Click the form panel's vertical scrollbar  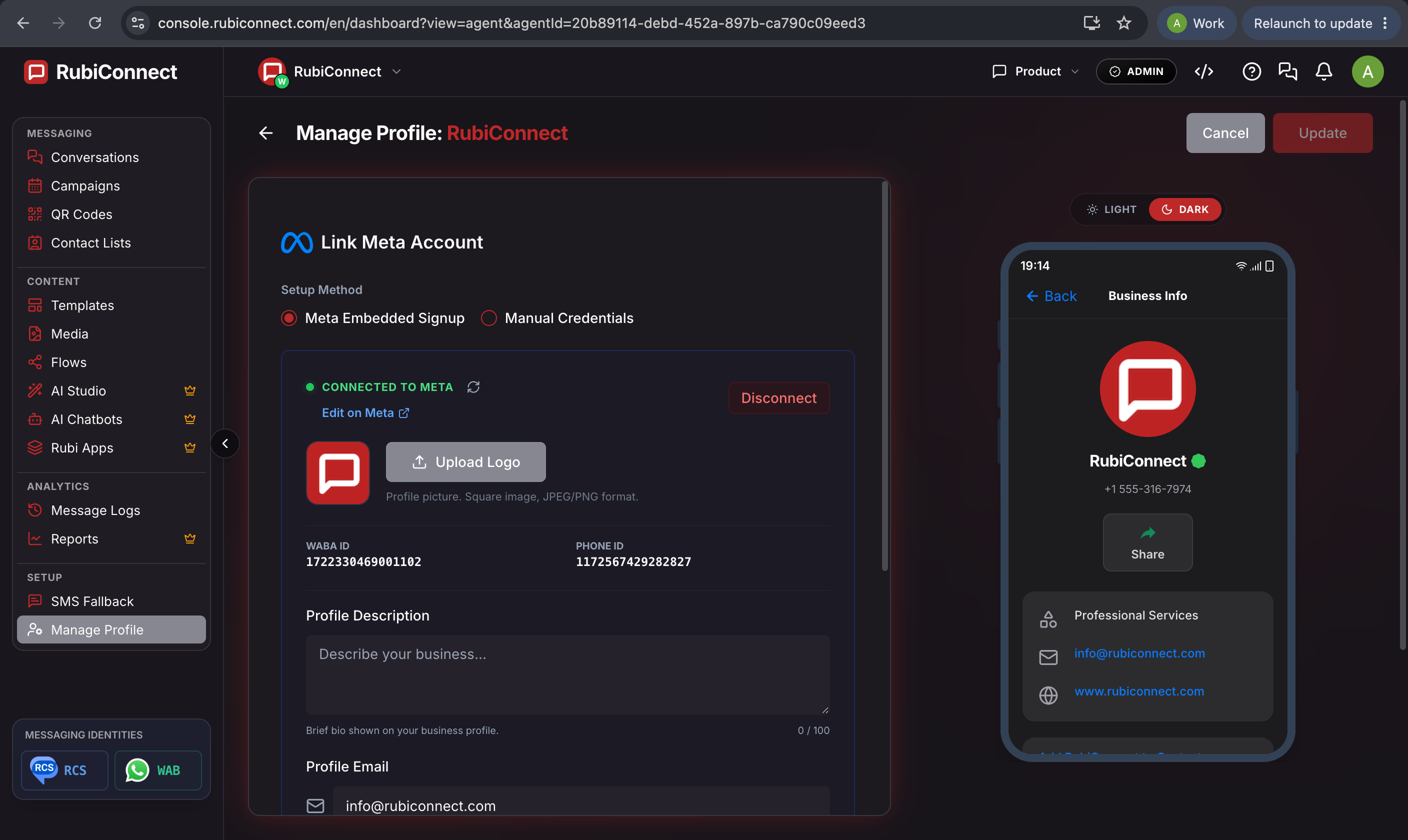[884, 376]
